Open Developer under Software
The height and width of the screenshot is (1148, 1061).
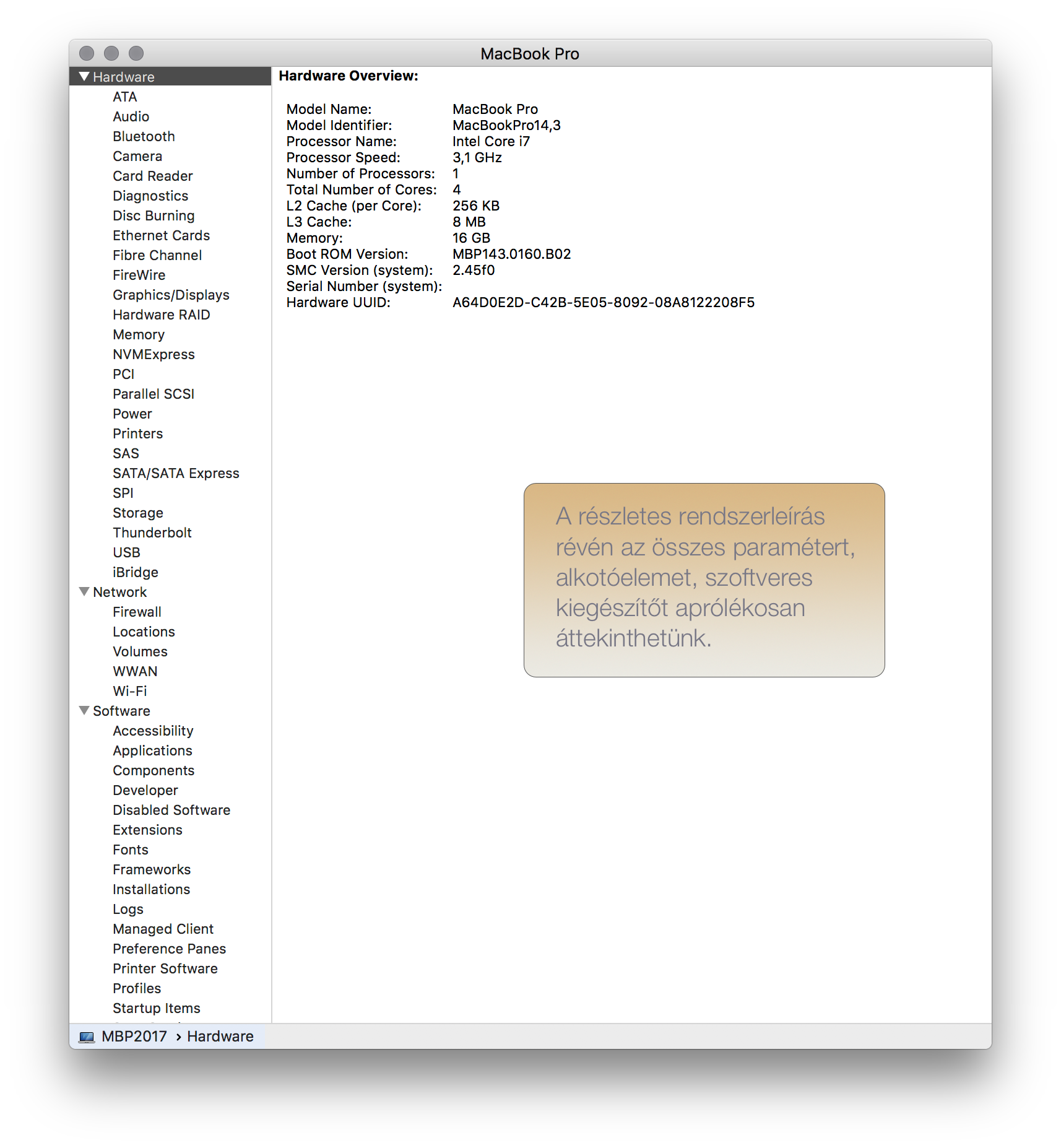(145, 790)
